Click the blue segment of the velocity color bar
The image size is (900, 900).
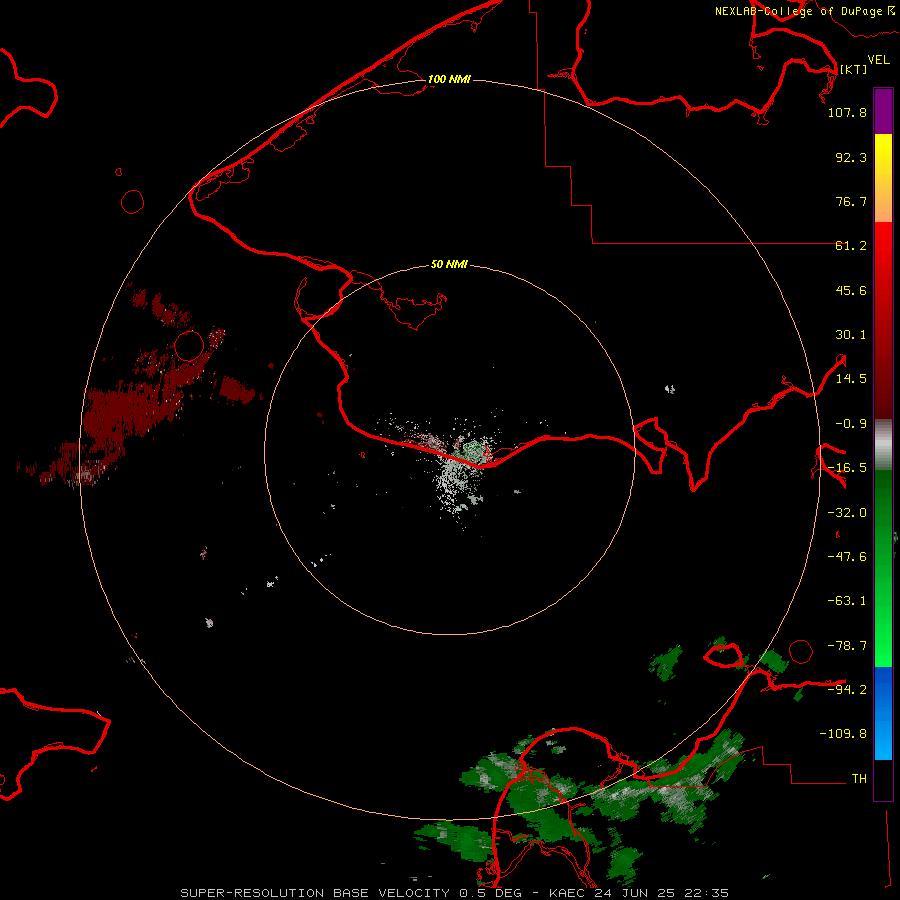click(x=883, y=713)
